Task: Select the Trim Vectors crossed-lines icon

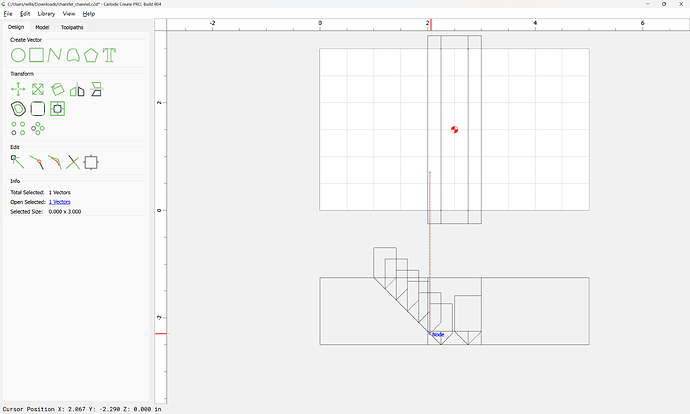Action: (x=73, y=161)
